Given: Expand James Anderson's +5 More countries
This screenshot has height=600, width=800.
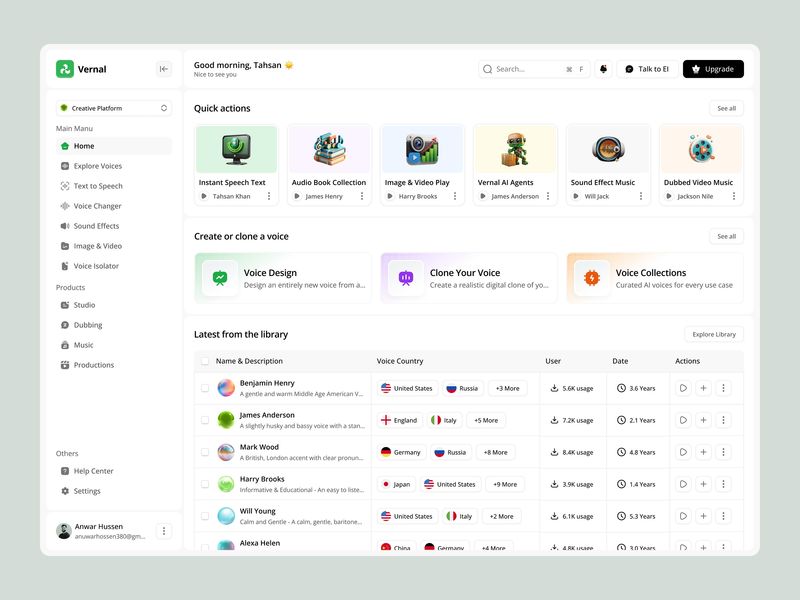Looking at the screenshot, I should (486, 420).
